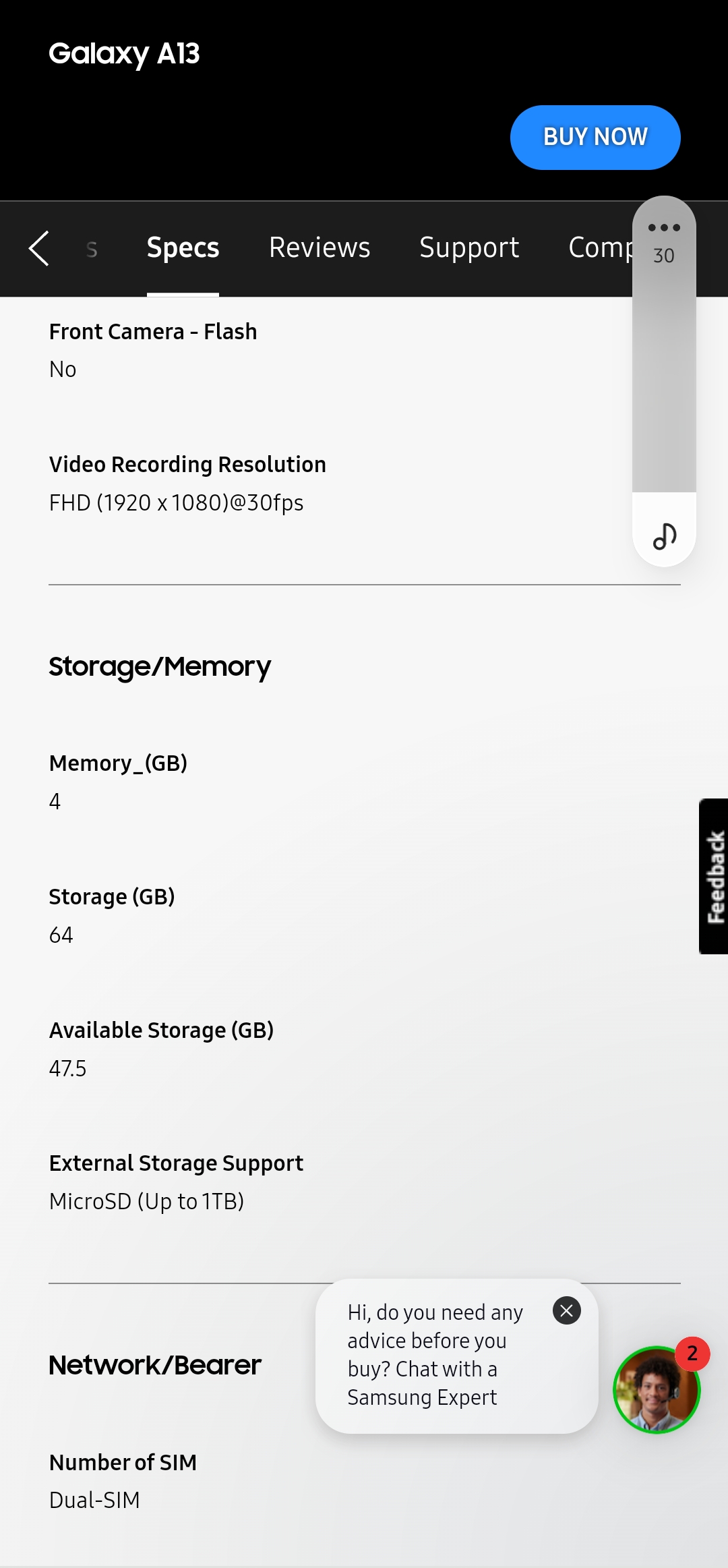Tap the Storage/Memory section heading

[x=159, y=666]
